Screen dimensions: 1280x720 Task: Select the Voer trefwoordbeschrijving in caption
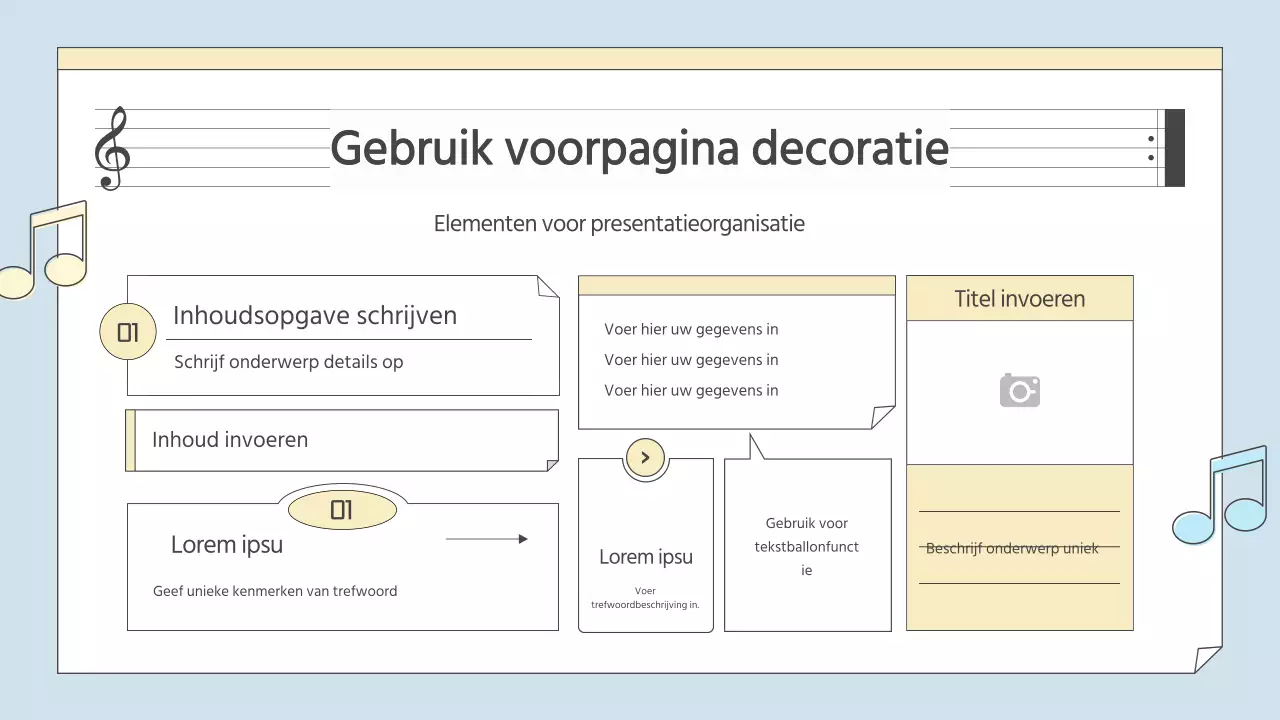tap(645, 598)
